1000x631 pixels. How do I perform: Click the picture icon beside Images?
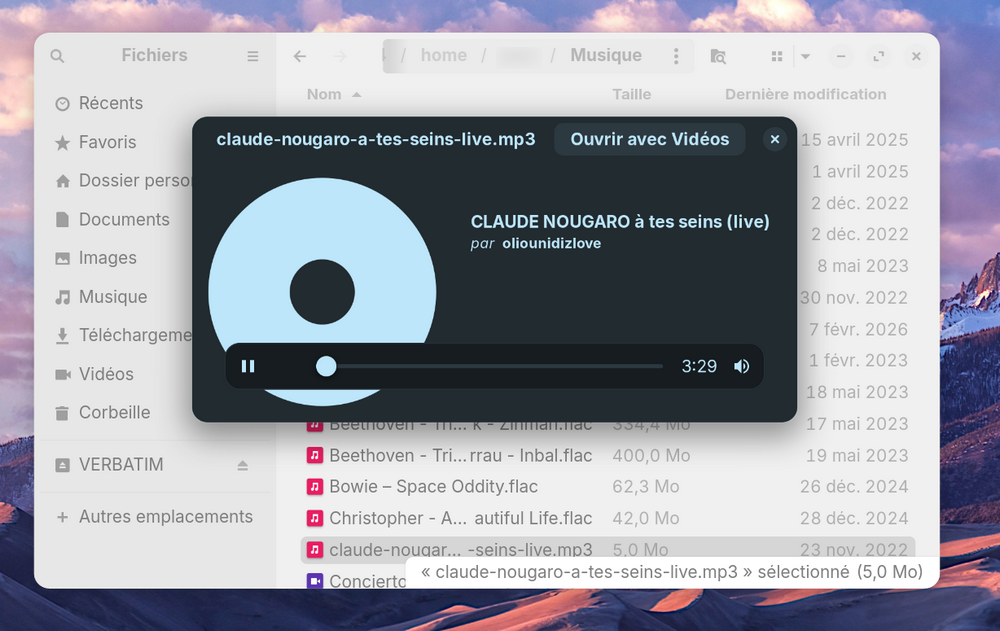tap(62, 259)
